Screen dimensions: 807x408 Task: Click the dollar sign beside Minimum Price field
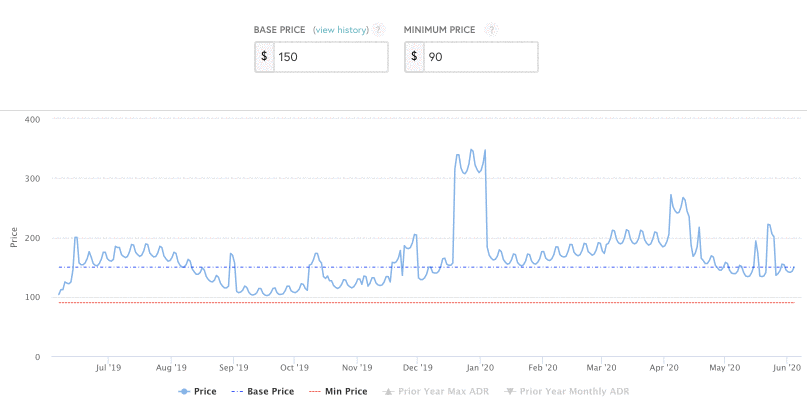414,56
